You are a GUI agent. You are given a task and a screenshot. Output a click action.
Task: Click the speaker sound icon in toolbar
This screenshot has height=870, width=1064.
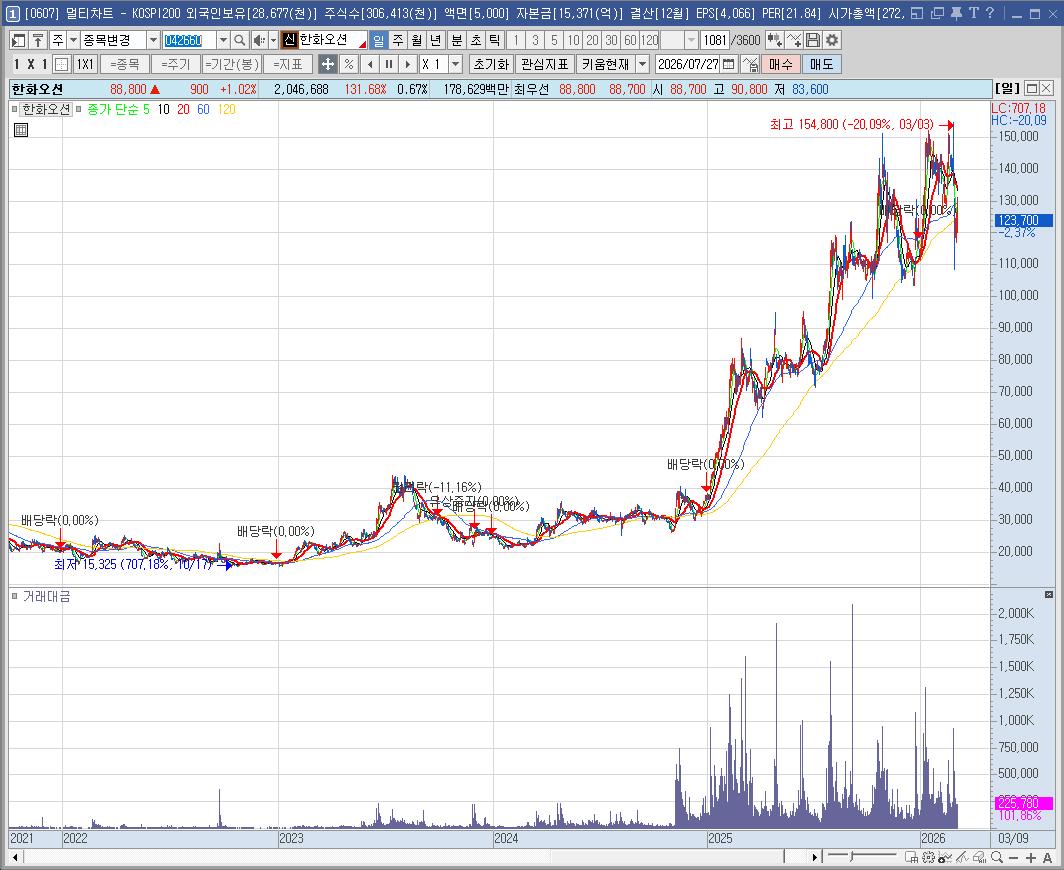coord(259,41)
